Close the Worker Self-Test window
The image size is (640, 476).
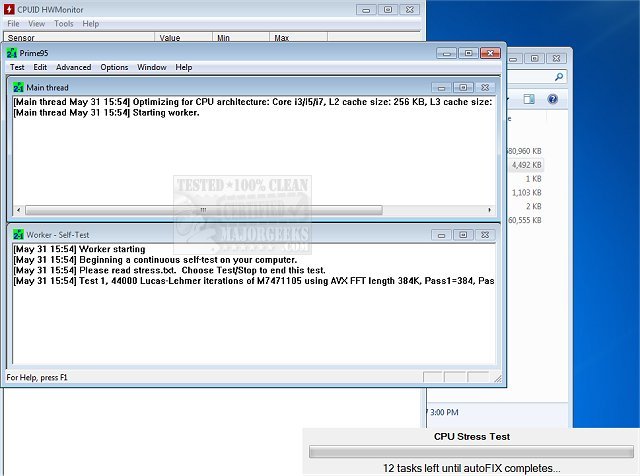click(x=485, y=235)
